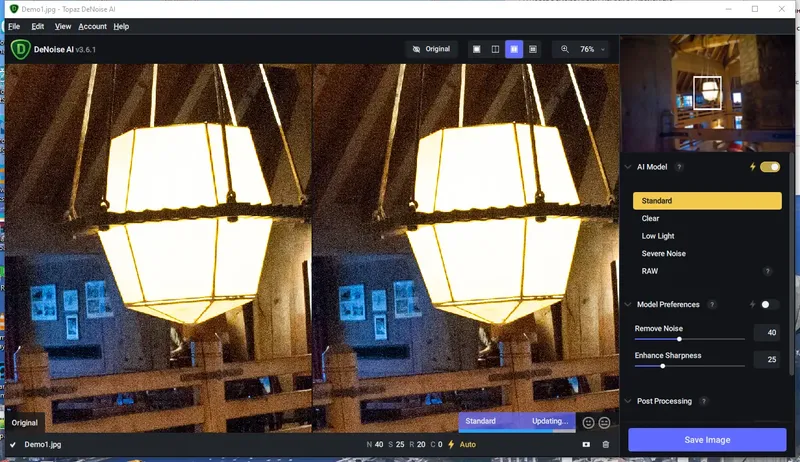Select the single view layout icon
Viewport: 800px width, 462px height.
coord(477,49)
